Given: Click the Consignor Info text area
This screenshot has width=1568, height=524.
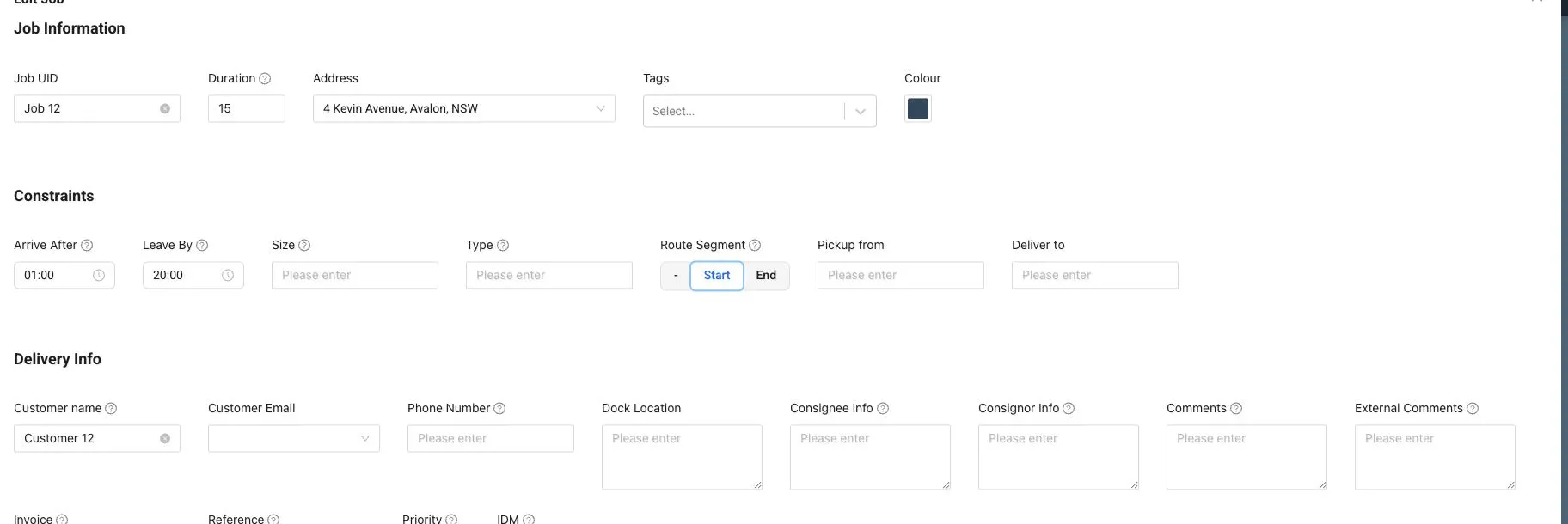Looking at the screenshot, I should click(x=1058, y=457).
